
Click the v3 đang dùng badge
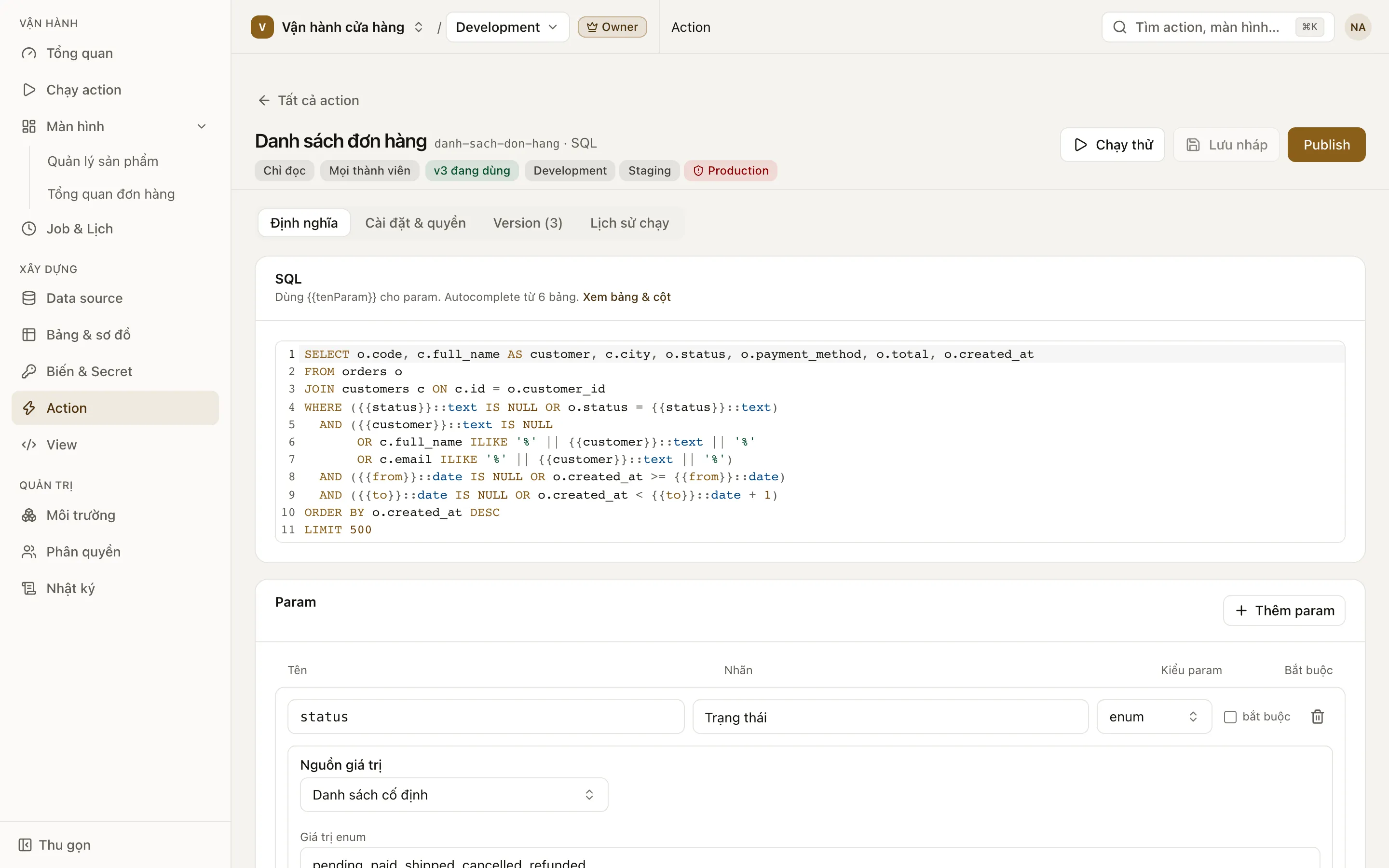tap(472, 171)
